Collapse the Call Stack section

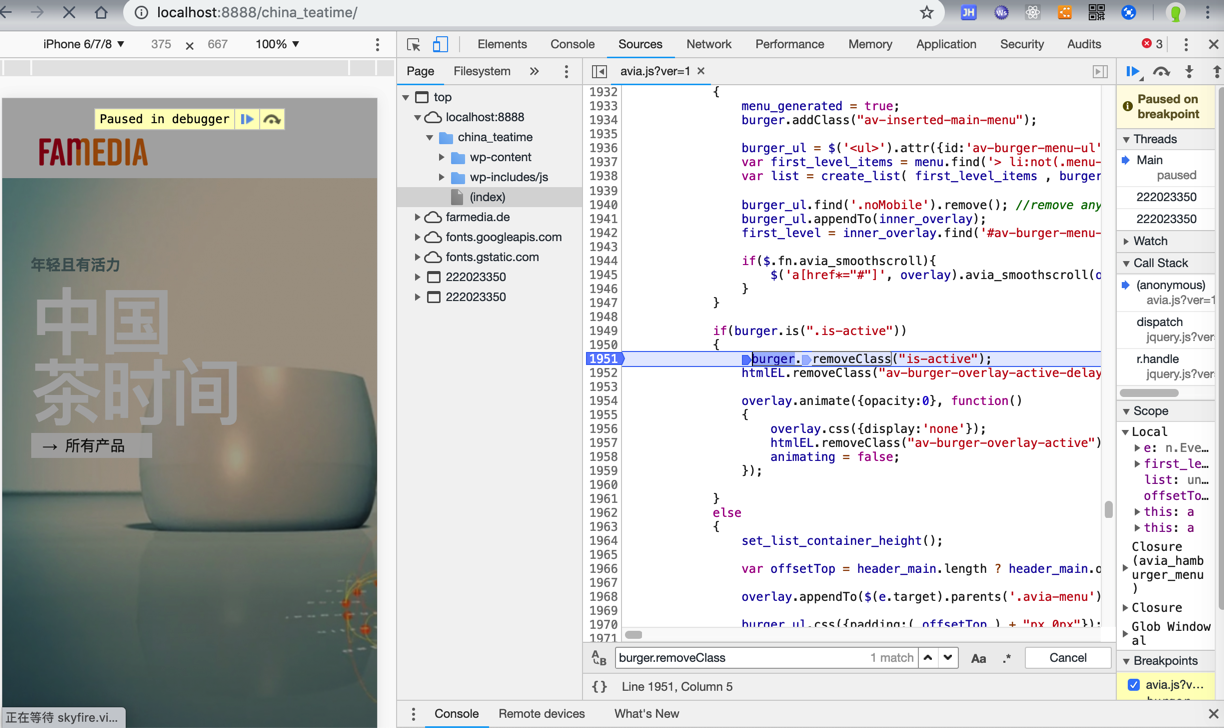point(1160,263)
